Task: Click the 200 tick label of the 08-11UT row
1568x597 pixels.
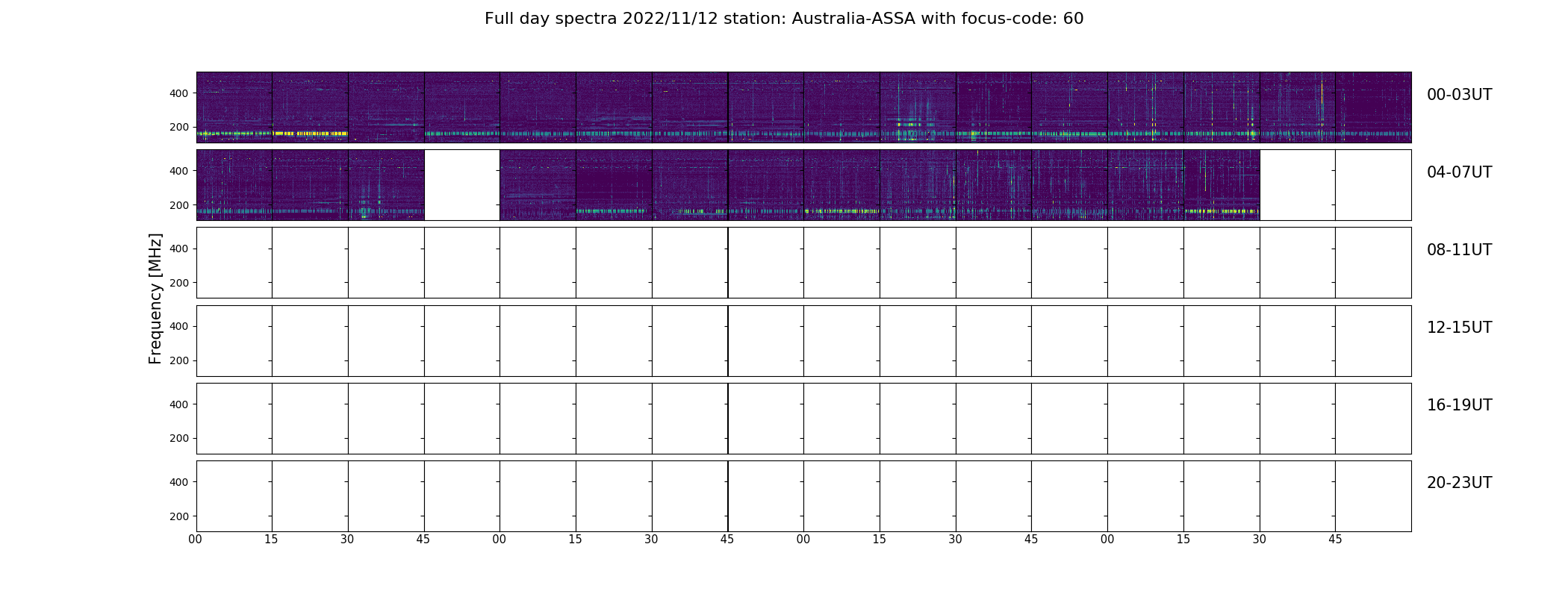Action: tap(179, 283)
